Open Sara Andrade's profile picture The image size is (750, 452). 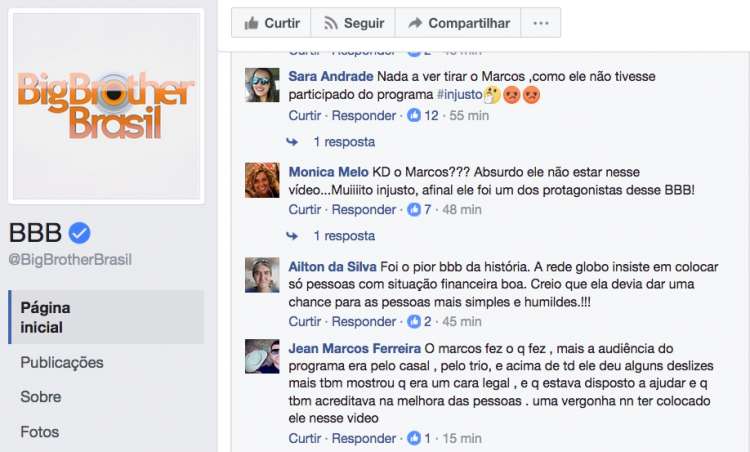262,85
